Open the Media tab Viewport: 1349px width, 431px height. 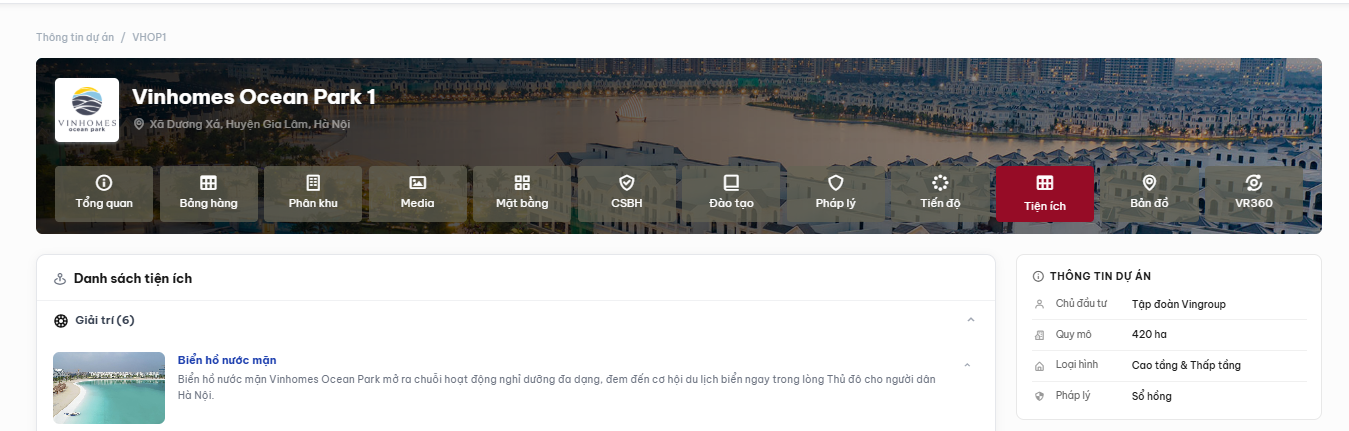pos(418,194)
